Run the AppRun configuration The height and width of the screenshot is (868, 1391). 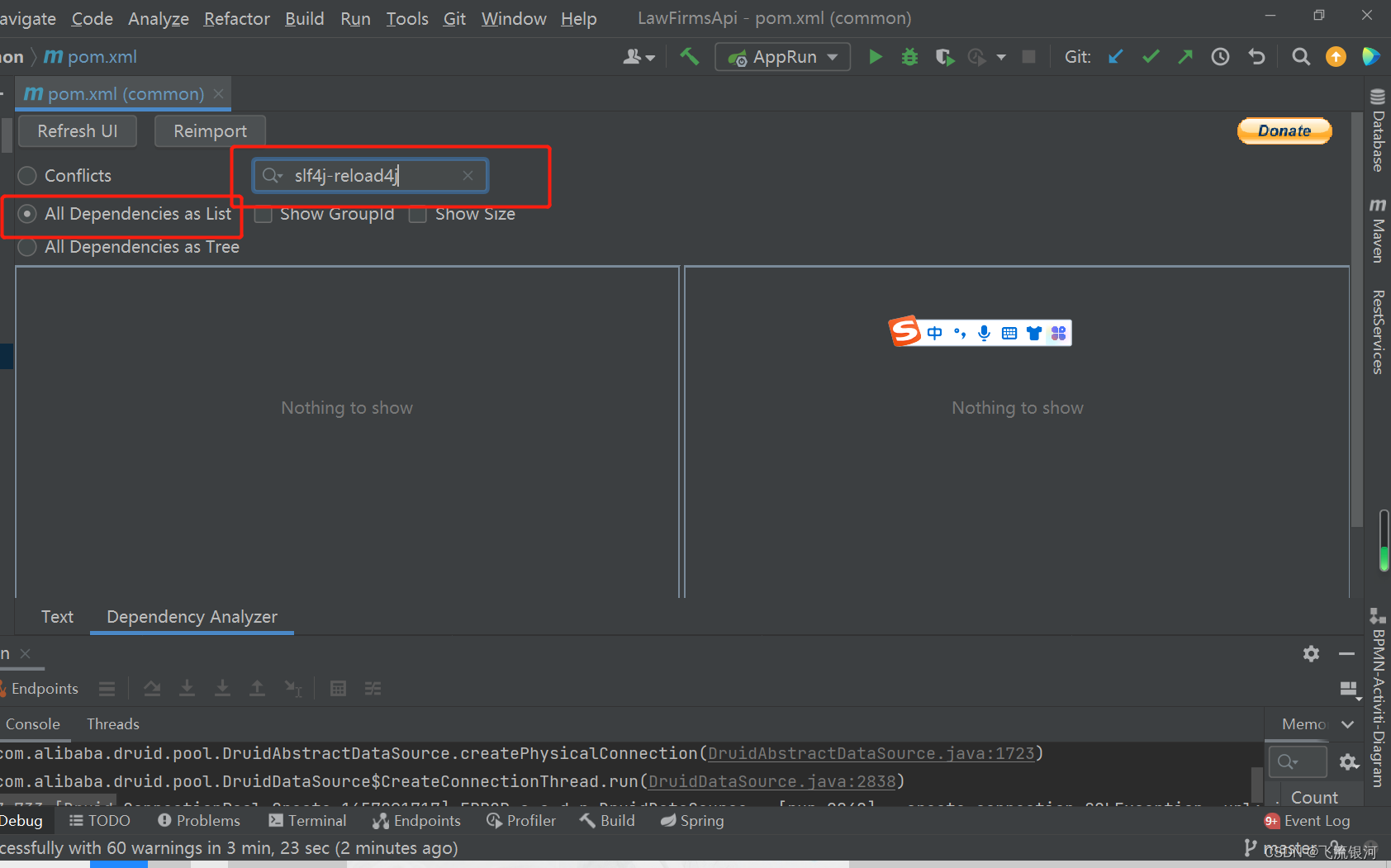coord(876,56)
